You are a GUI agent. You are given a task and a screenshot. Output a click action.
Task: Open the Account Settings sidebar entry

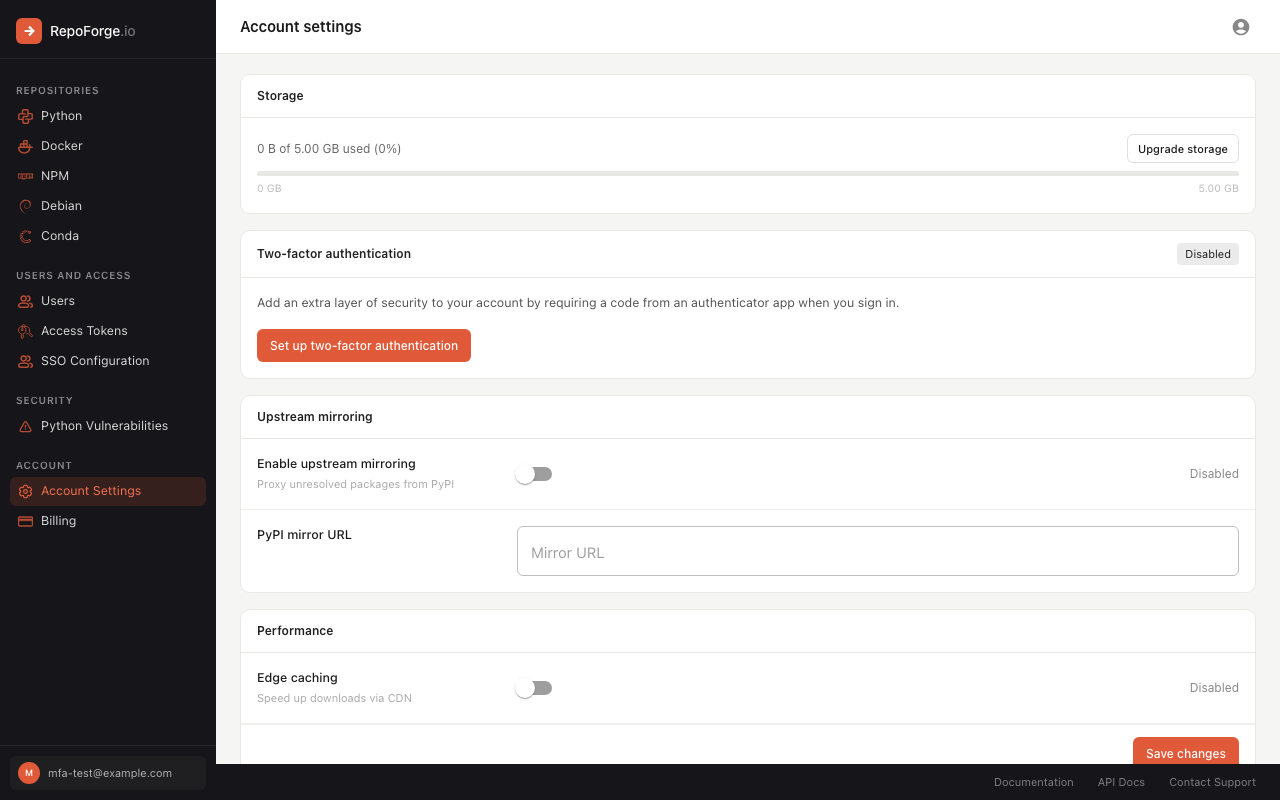[x=90, y=490]
